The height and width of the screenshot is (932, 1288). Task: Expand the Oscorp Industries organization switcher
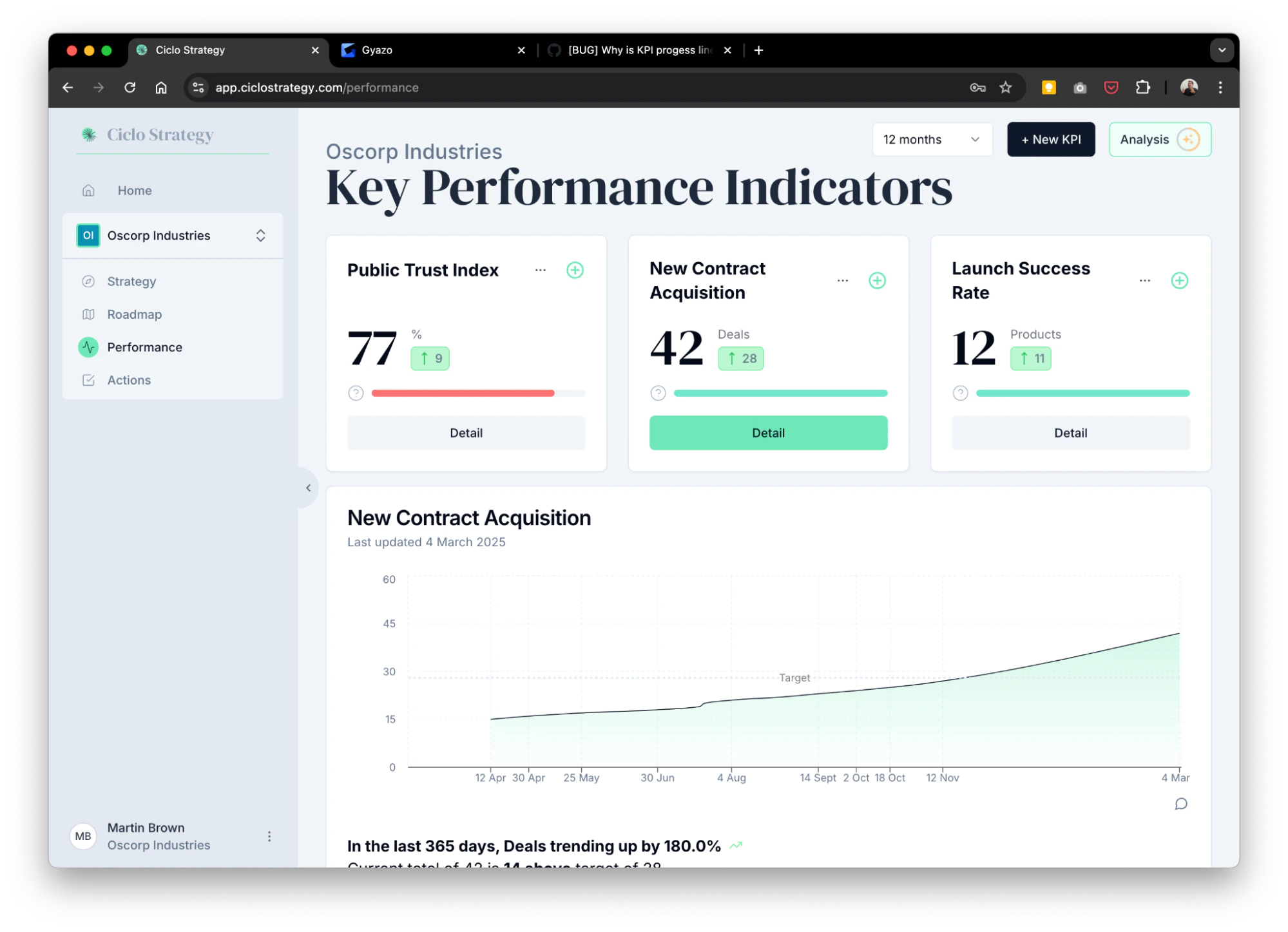173,236
